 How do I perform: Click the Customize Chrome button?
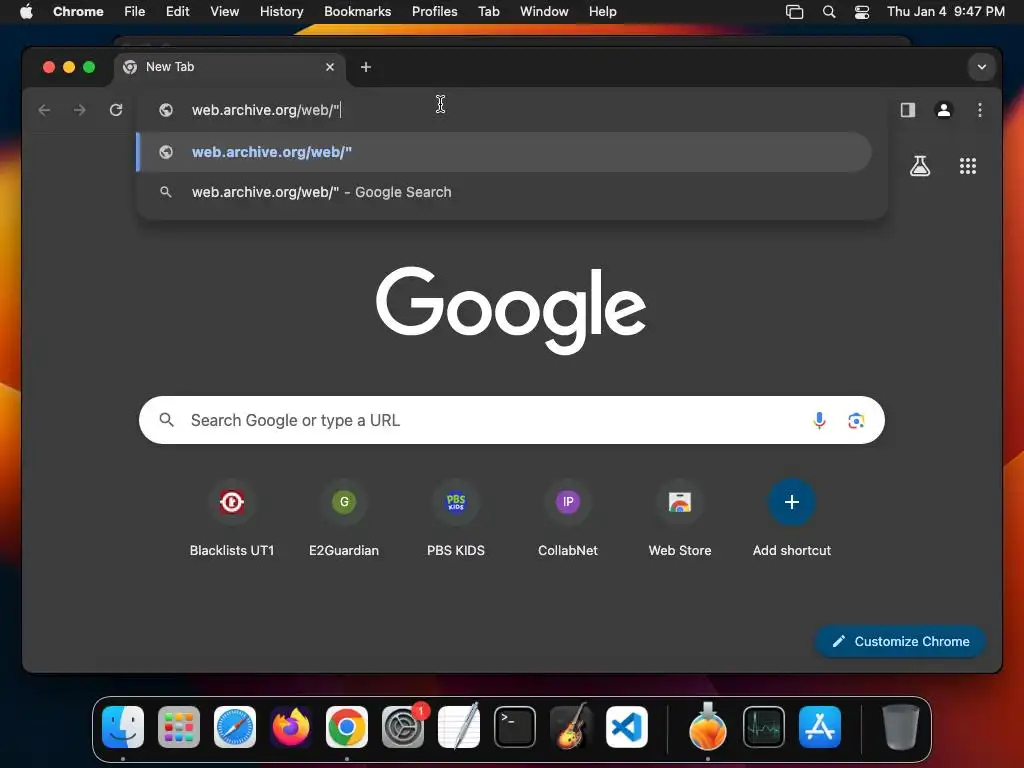(x=901, y=641)
